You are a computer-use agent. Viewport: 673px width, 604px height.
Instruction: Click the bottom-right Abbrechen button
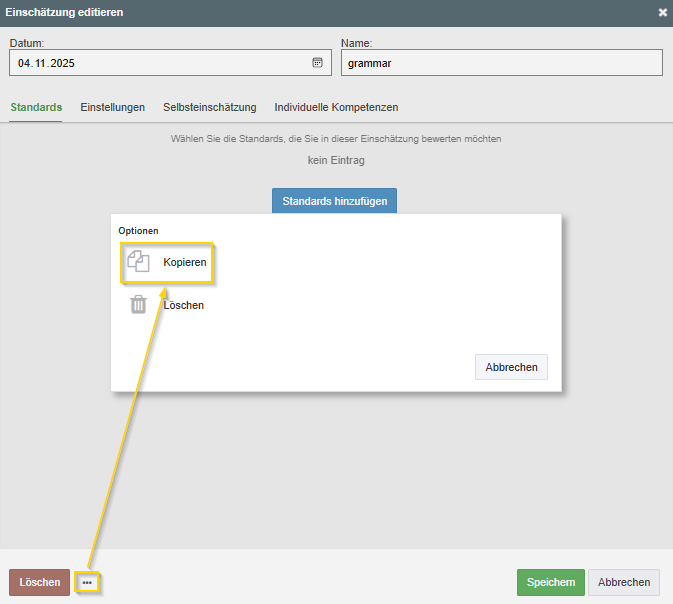click(624, 582)
